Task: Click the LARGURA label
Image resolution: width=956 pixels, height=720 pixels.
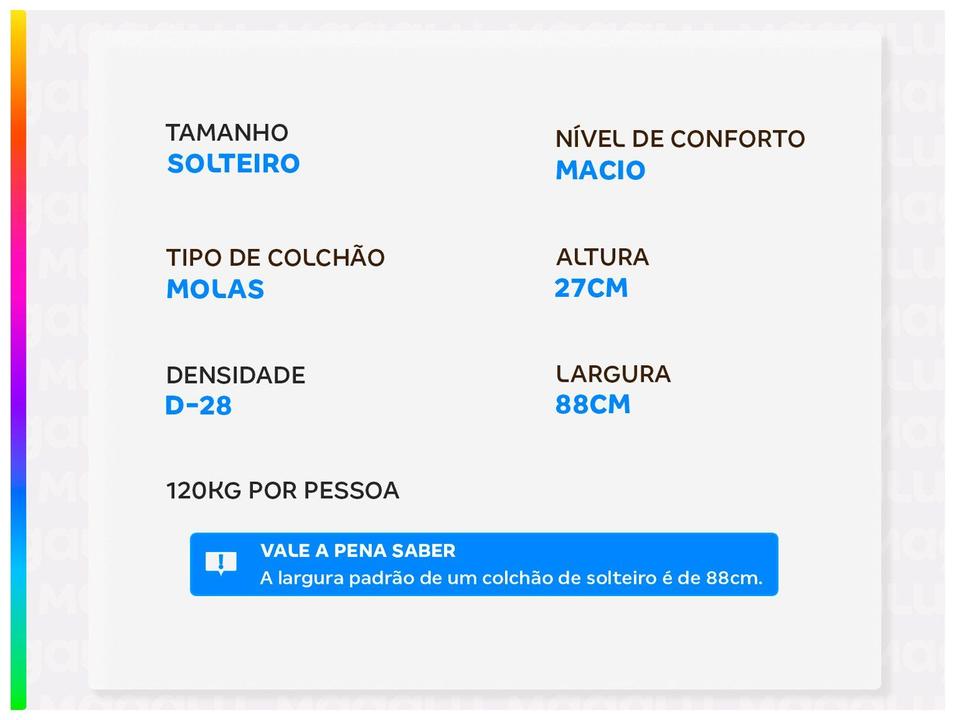Action: coord(613,374)
